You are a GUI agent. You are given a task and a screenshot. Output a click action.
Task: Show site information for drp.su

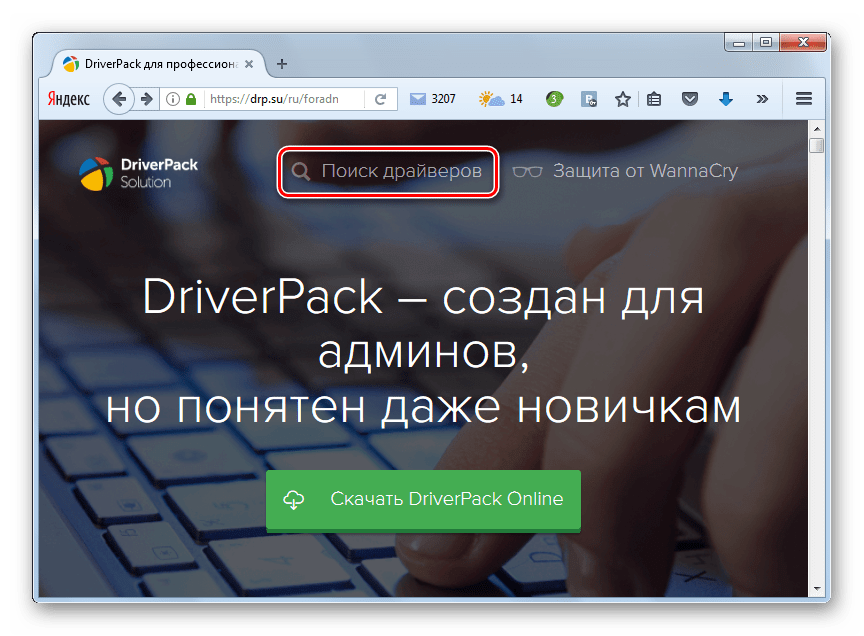pos(173,99)
